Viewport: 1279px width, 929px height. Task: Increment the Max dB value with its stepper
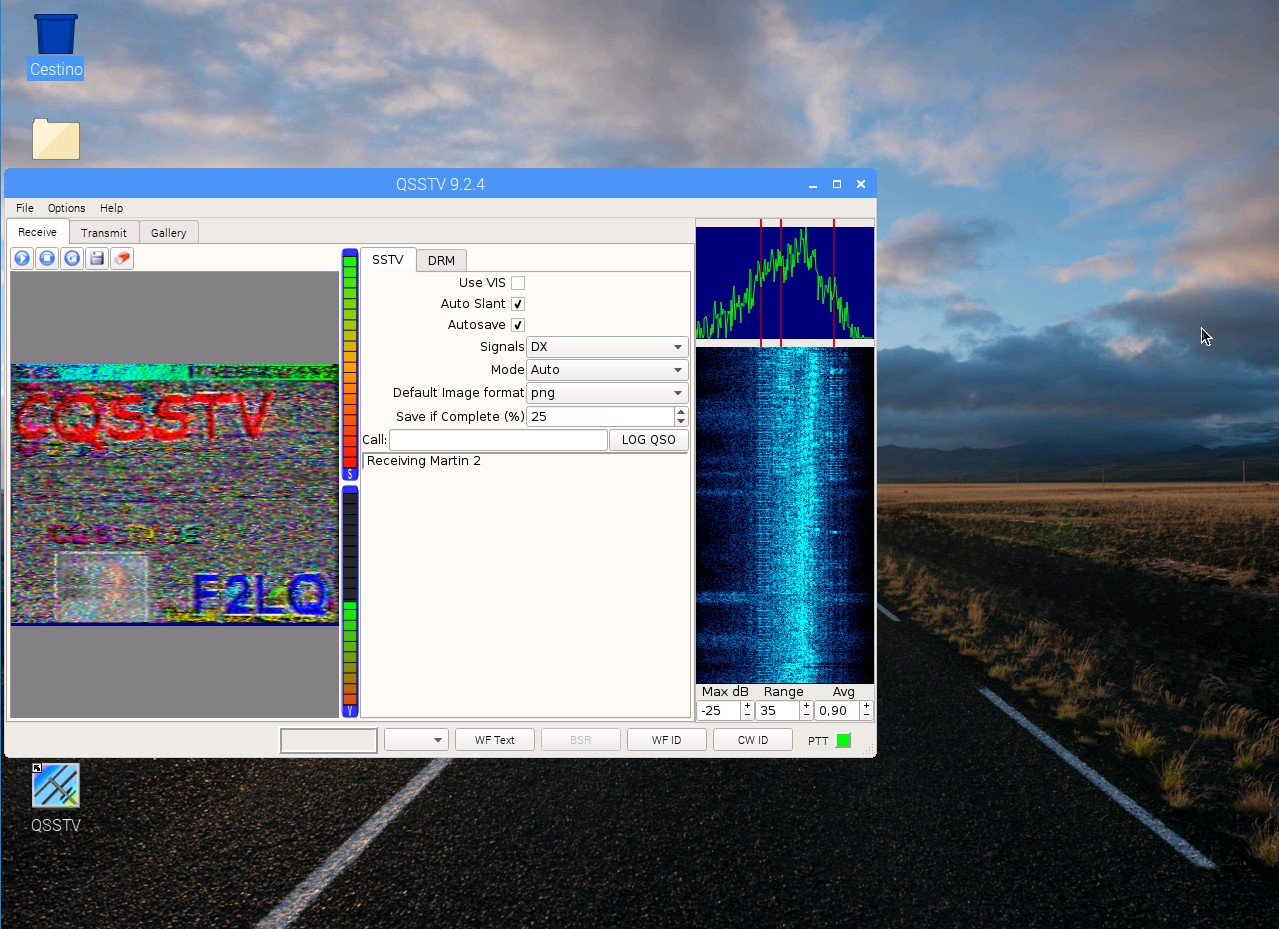pos(748,706)
